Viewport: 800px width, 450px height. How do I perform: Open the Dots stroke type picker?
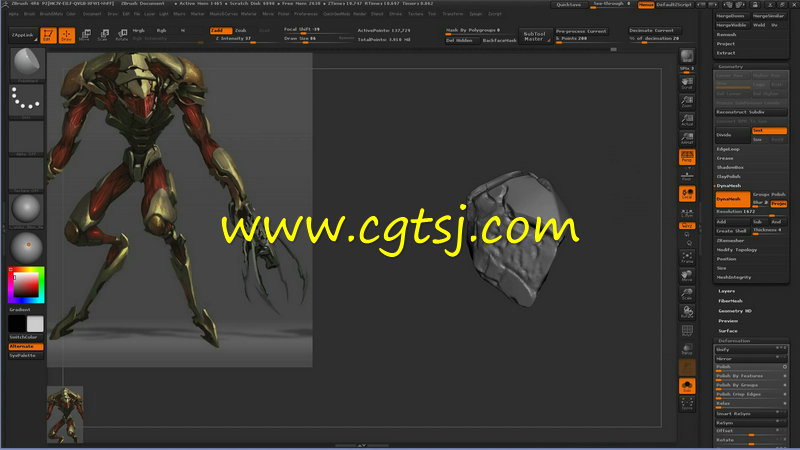tap(27, 102)
